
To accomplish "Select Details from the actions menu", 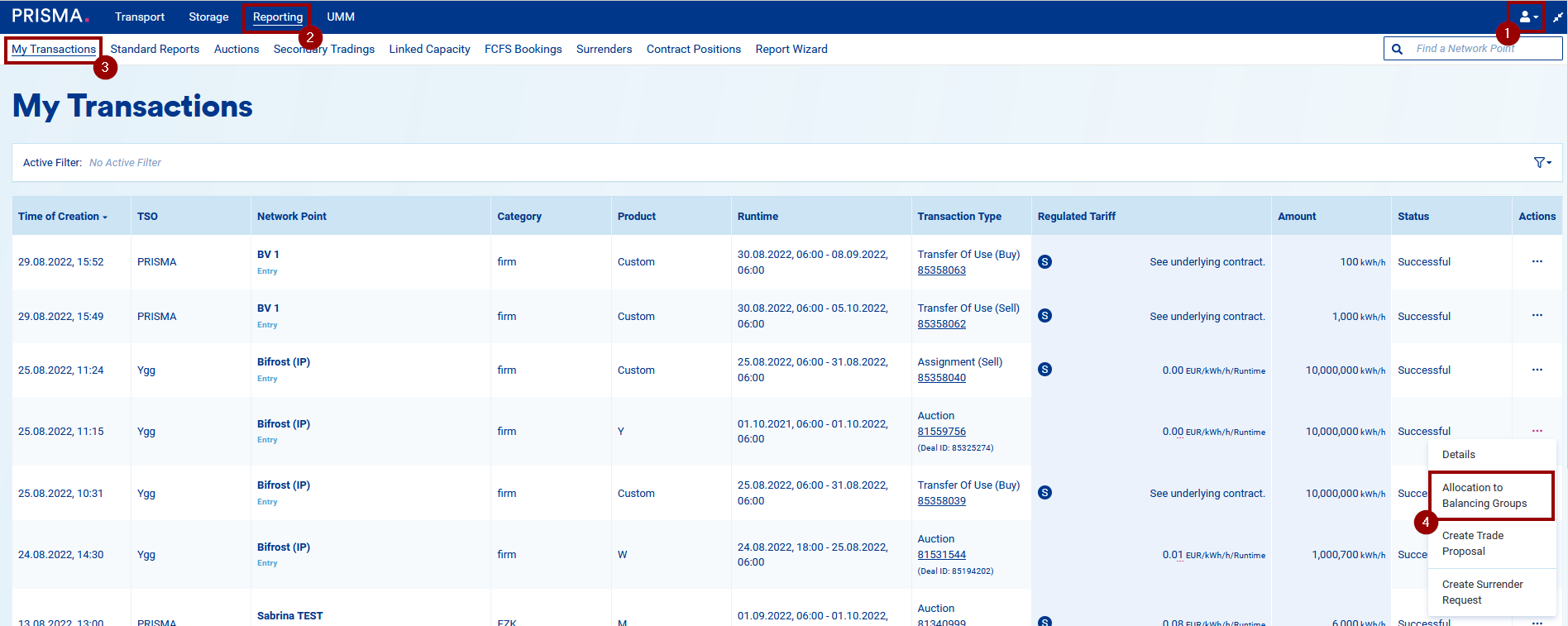I will (1458, 455).
